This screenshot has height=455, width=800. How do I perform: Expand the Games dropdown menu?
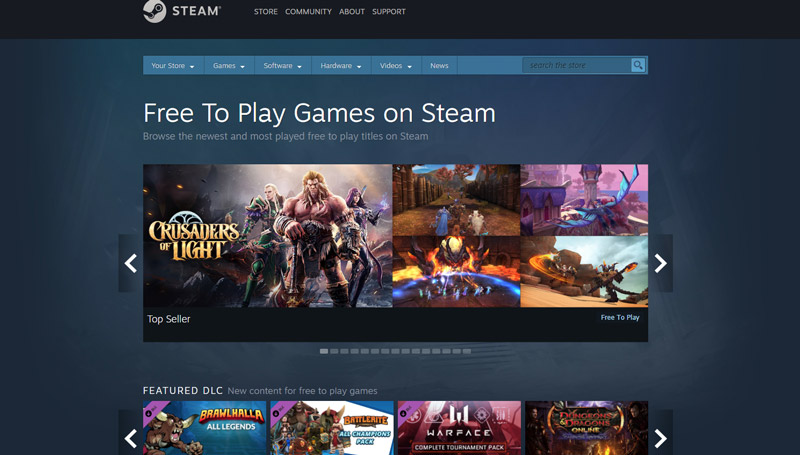click(229, 65)
